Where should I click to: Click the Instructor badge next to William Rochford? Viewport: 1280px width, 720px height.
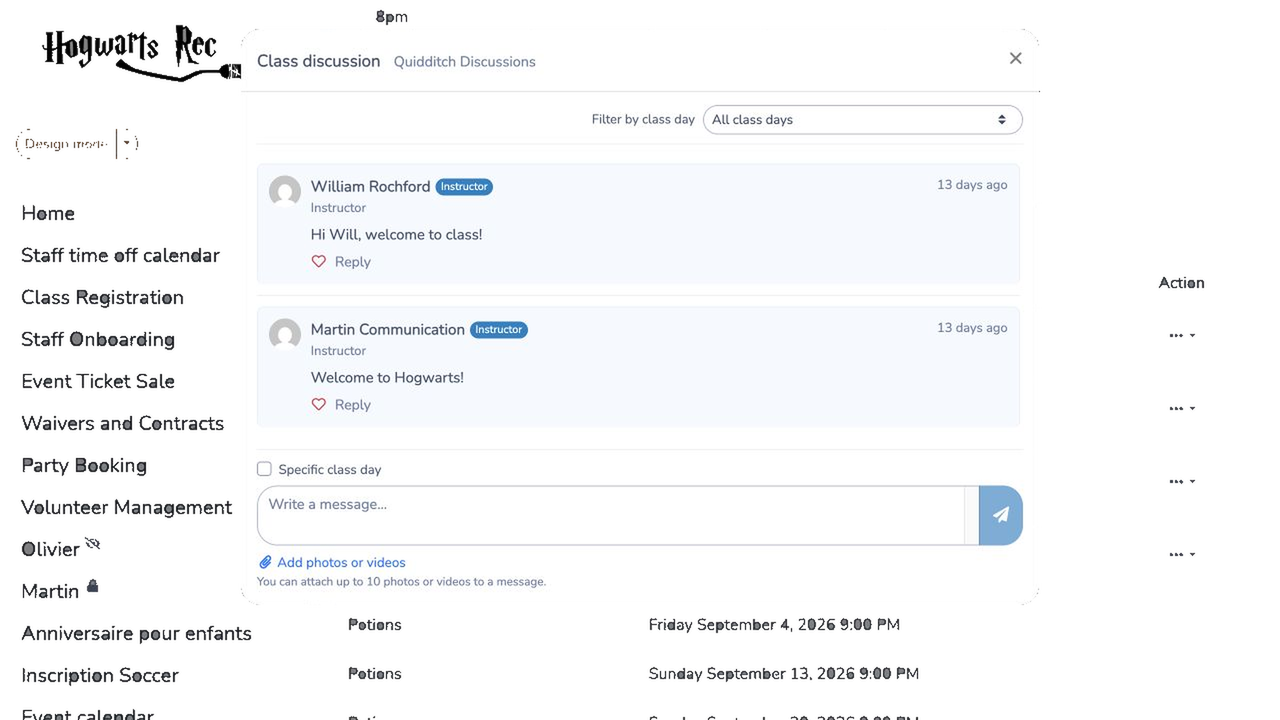(x=464, y=187)
